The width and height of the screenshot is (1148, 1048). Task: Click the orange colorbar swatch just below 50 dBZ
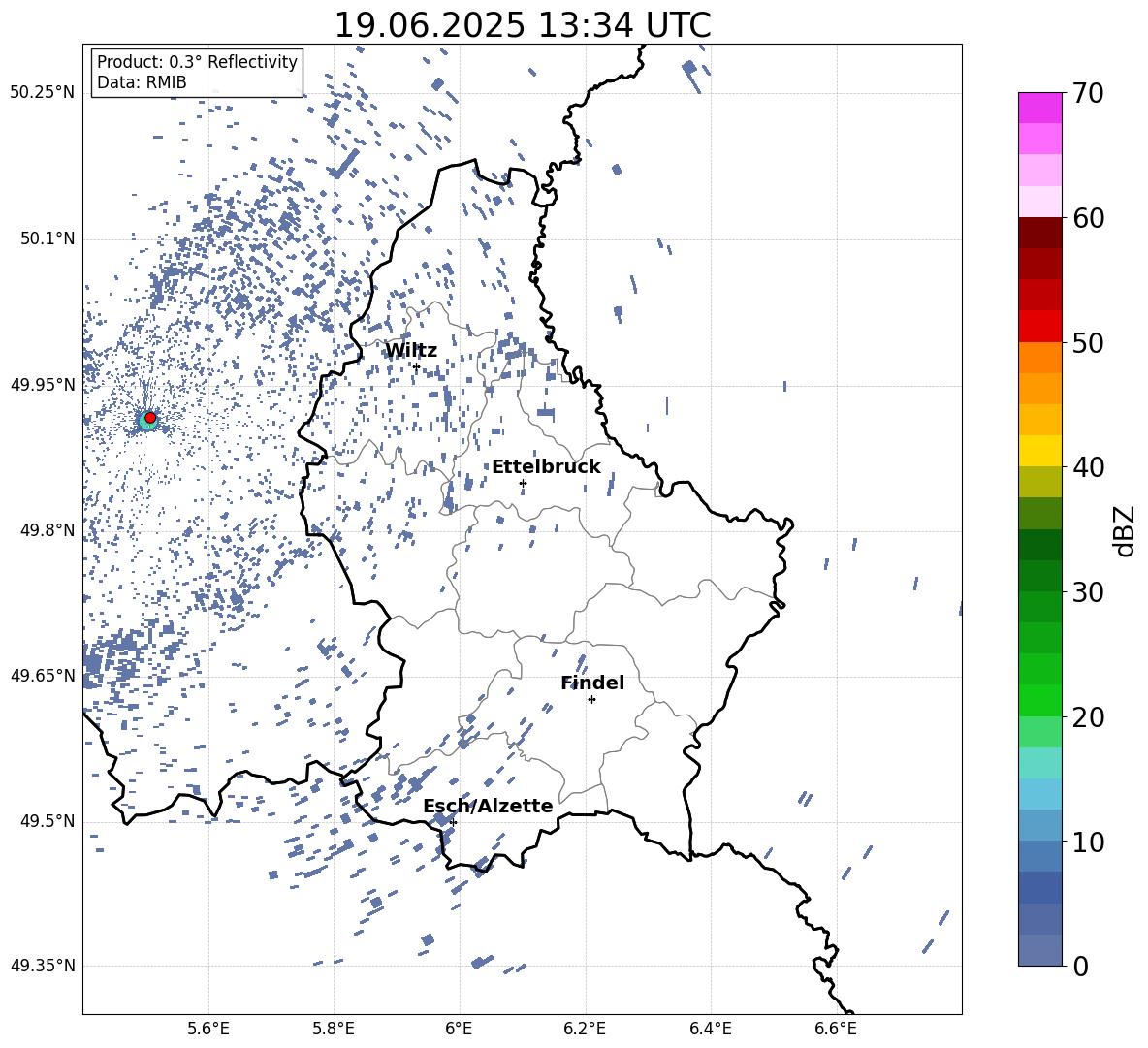coord(1040,358)
